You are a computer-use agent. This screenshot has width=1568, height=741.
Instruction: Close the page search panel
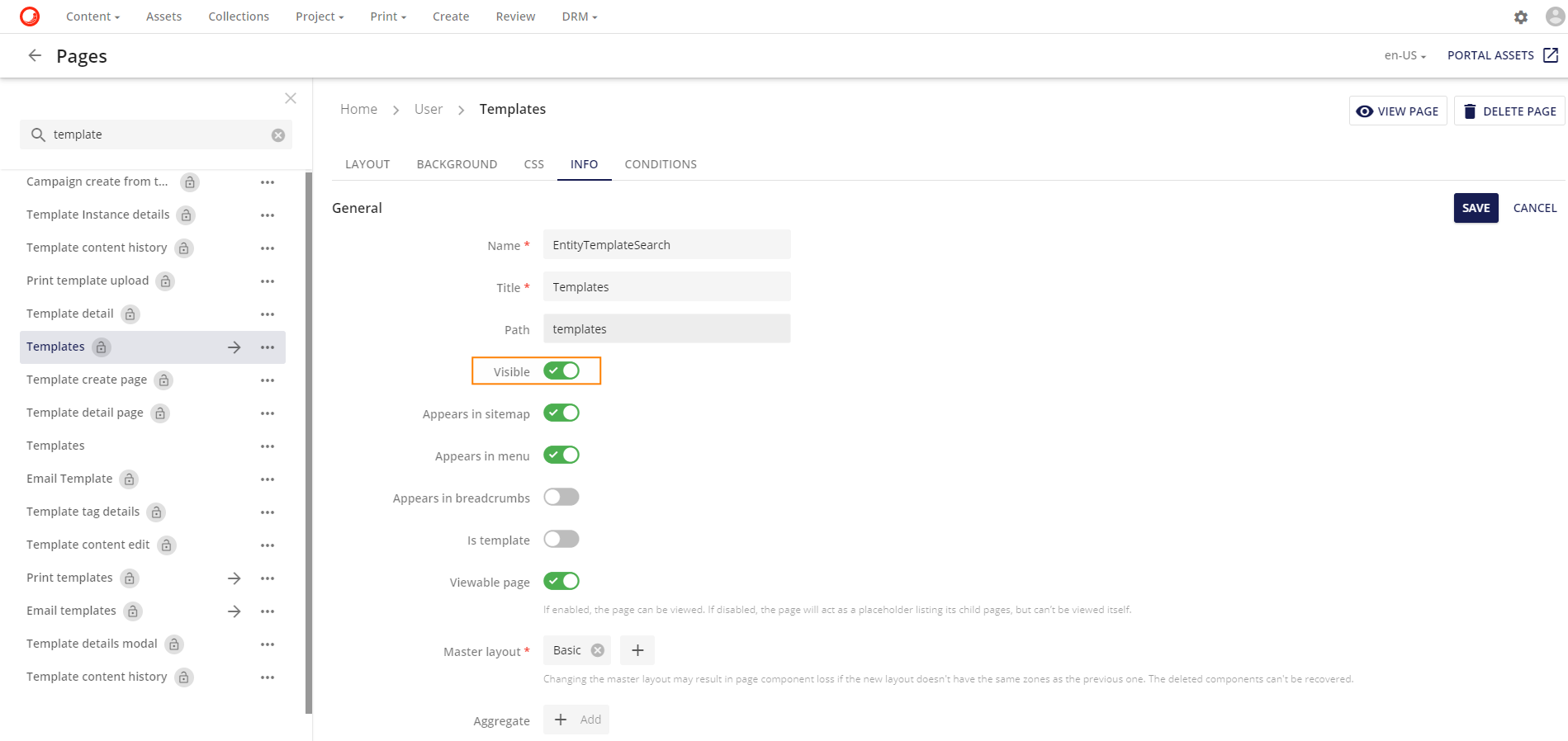[x=291, y=98]
